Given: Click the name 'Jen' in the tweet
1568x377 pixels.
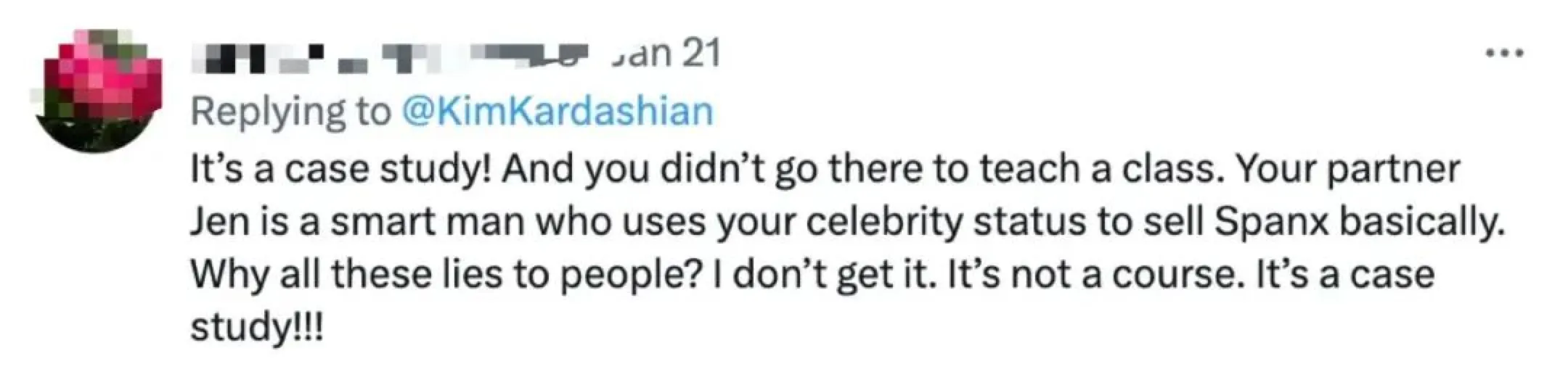Looking at the screenshot, I should click(219, 222).
